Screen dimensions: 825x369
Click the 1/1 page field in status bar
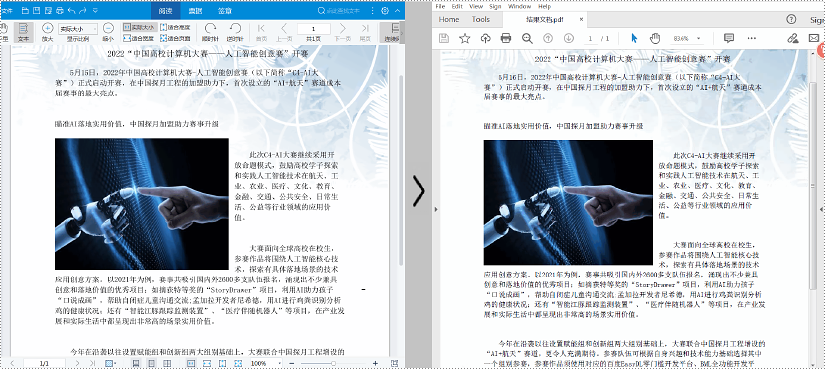coord(44,363)
